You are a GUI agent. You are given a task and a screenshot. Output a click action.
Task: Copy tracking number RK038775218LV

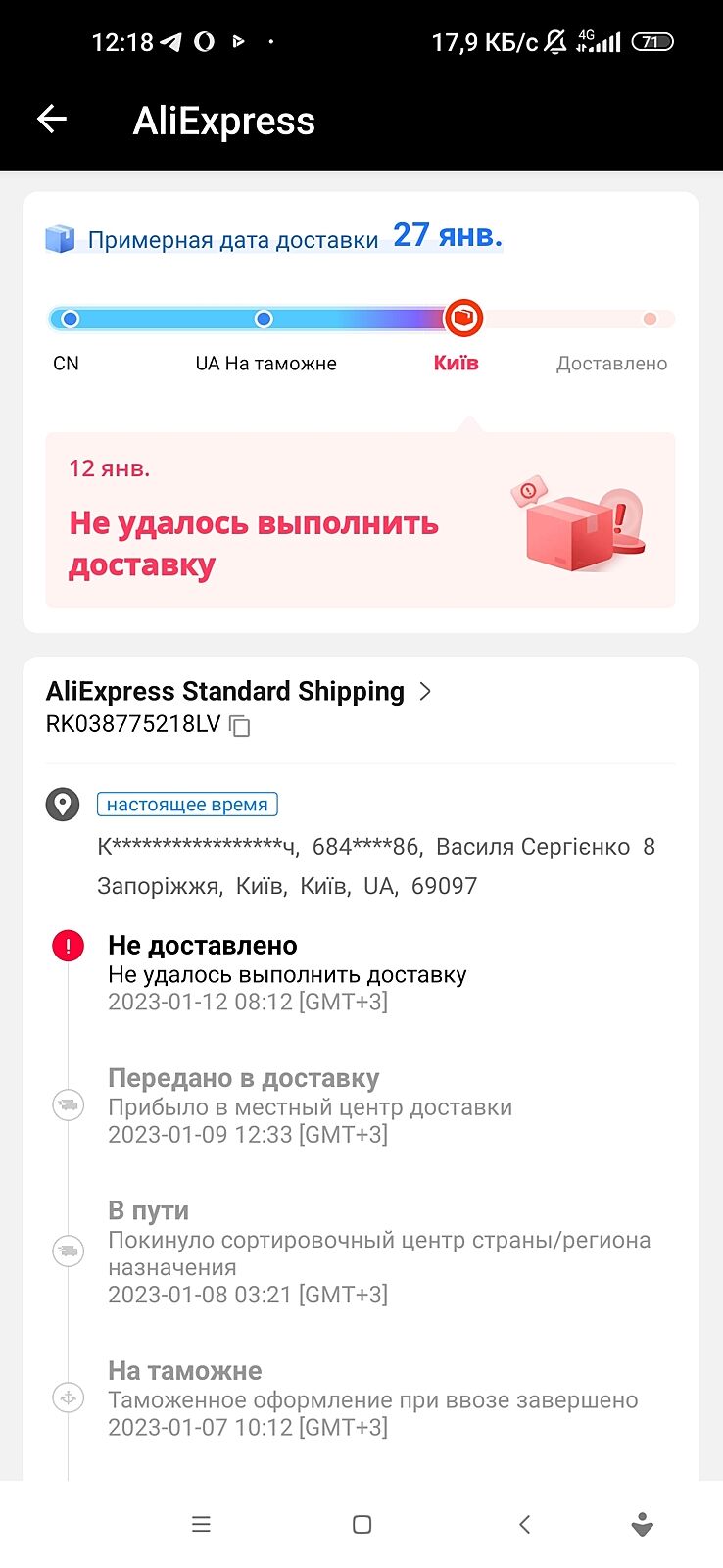click(240, 726)
